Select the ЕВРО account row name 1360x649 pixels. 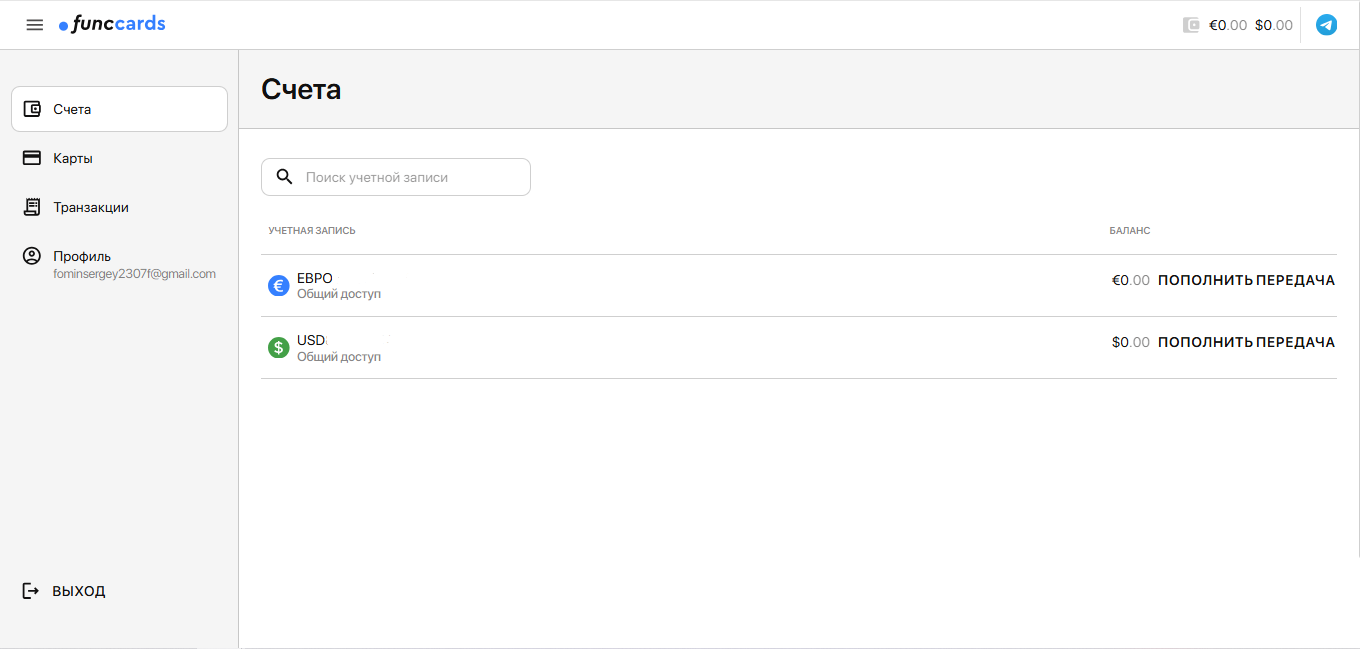pos(315,278)
